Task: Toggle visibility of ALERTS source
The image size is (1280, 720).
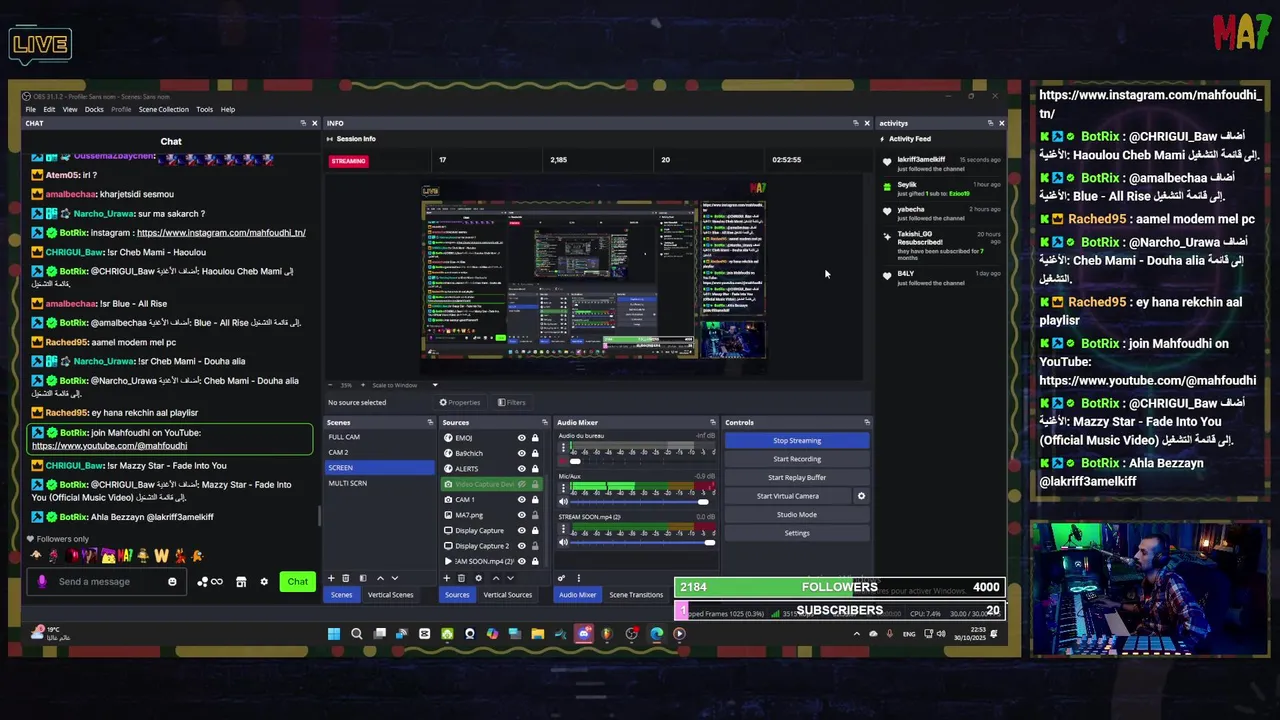Action: pyautogui.click(x=521, y=469)
